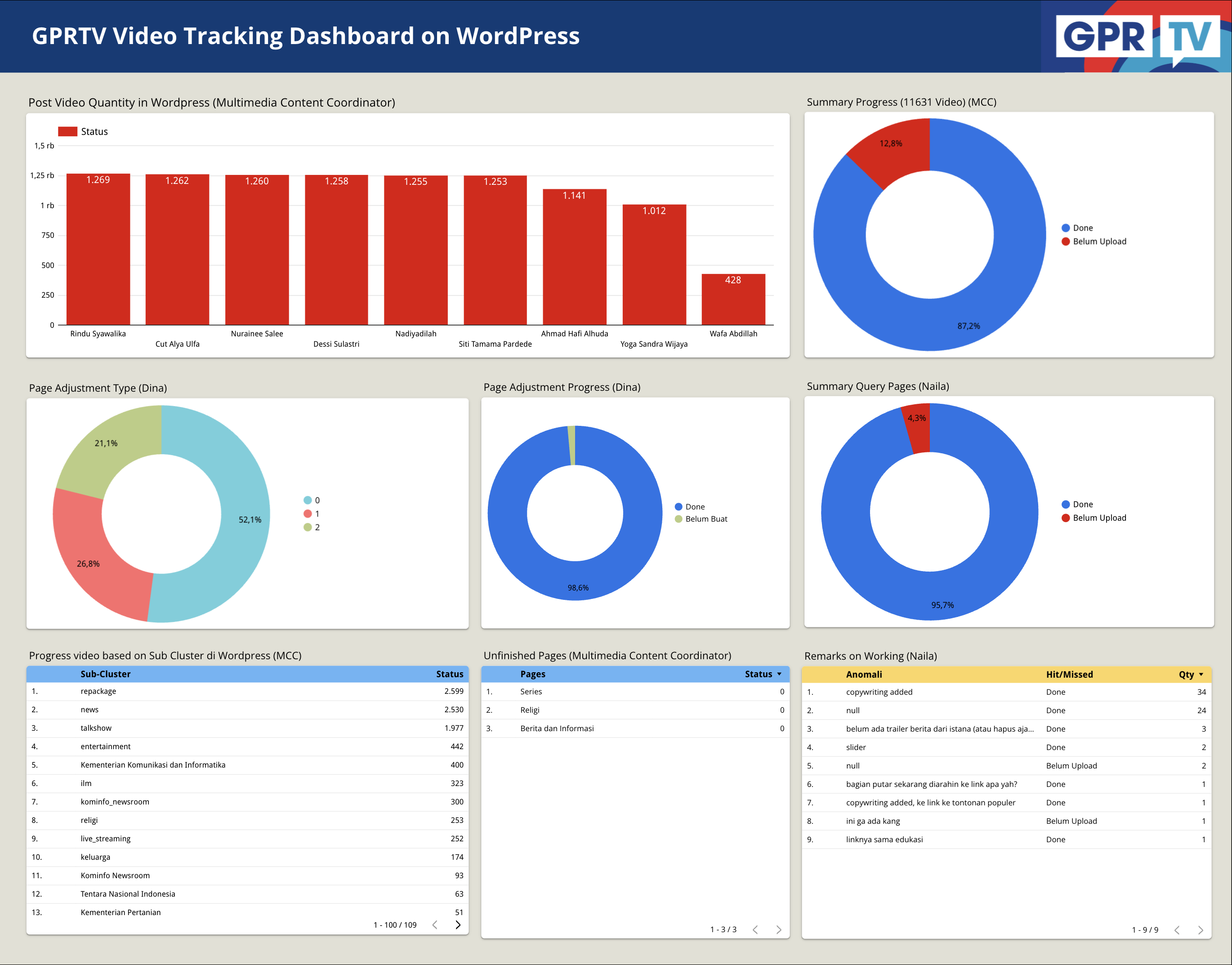Select the Nurainee Salee bar showing 1.260
The width and height of the screenshot is (1232, 965).
257,250
